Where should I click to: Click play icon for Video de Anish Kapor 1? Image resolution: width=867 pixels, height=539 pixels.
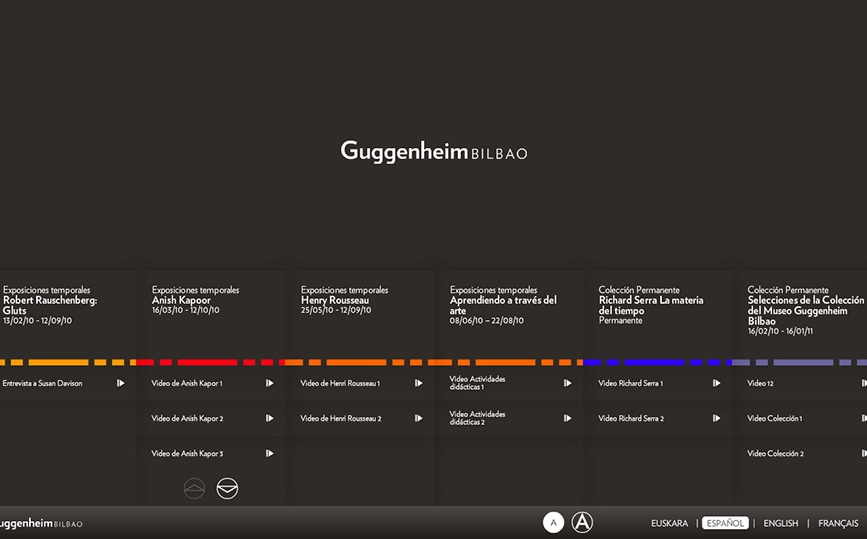pos(269,383)
